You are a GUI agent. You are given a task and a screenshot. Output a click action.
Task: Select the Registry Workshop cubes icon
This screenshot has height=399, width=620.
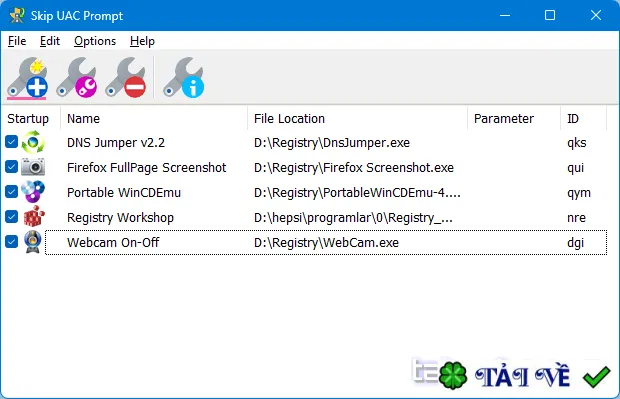(34, 217)
